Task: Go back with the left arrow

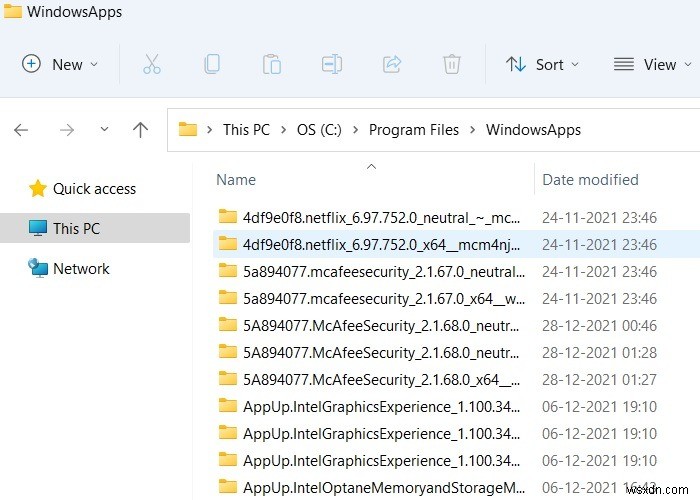Action: coord(21,130)
